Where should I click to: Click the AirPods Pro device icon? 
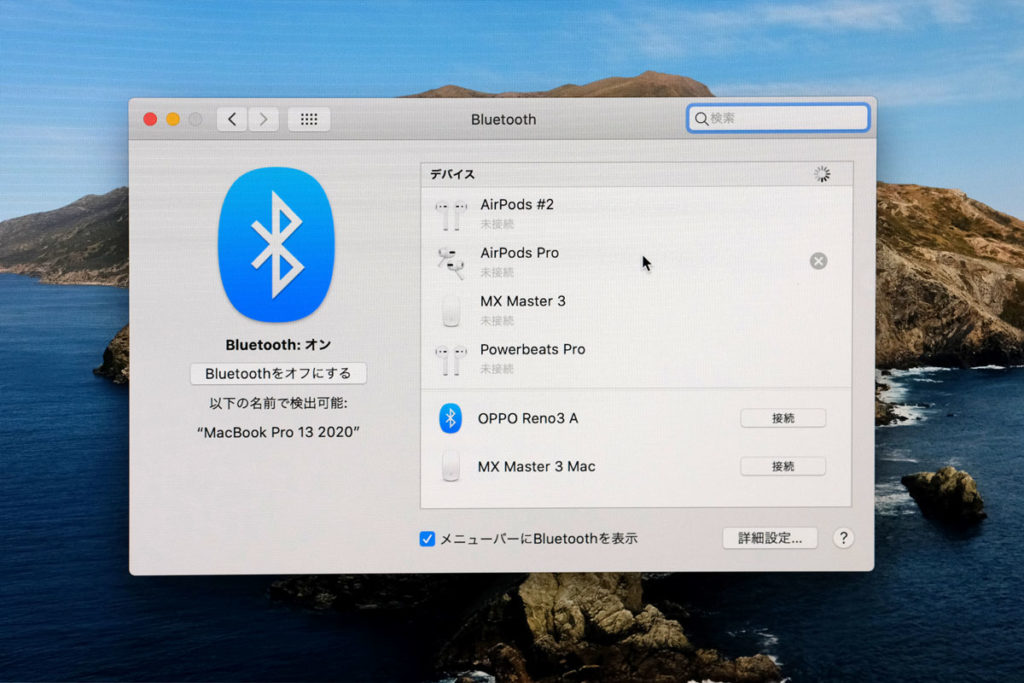(x=451, y=262)
